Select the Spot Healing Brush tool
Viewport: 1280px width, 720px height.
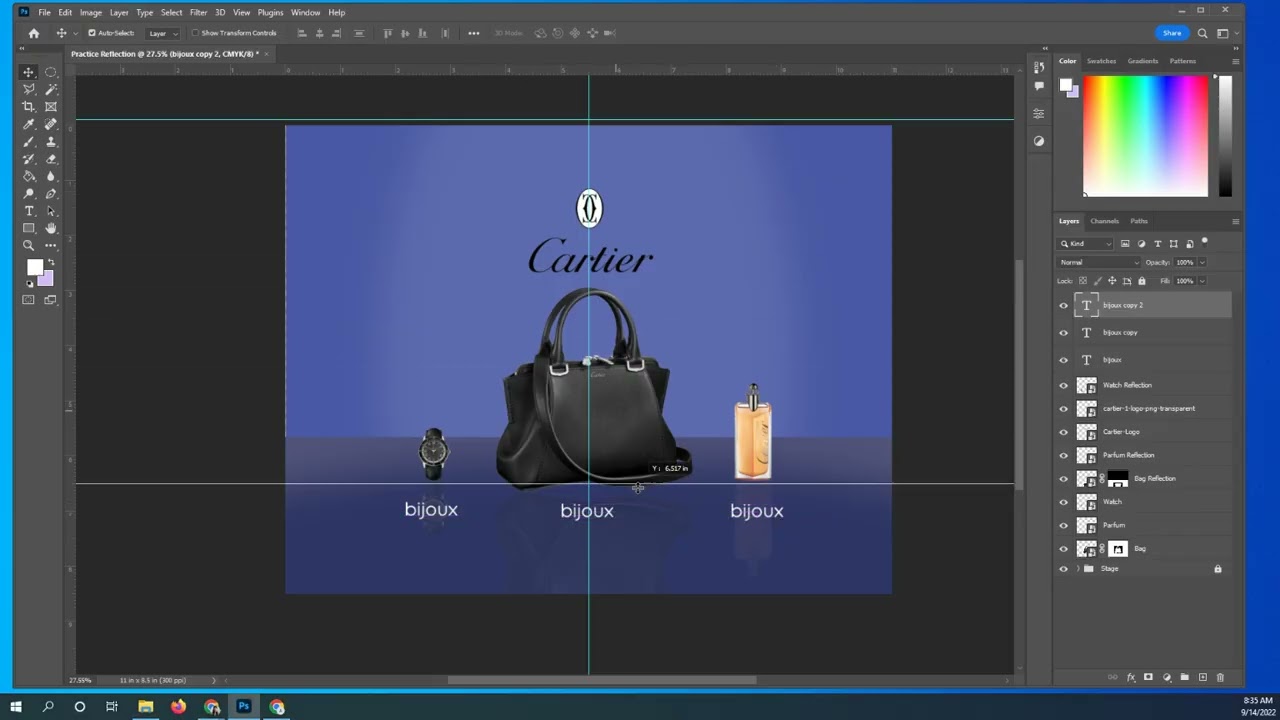coord(51,124)
